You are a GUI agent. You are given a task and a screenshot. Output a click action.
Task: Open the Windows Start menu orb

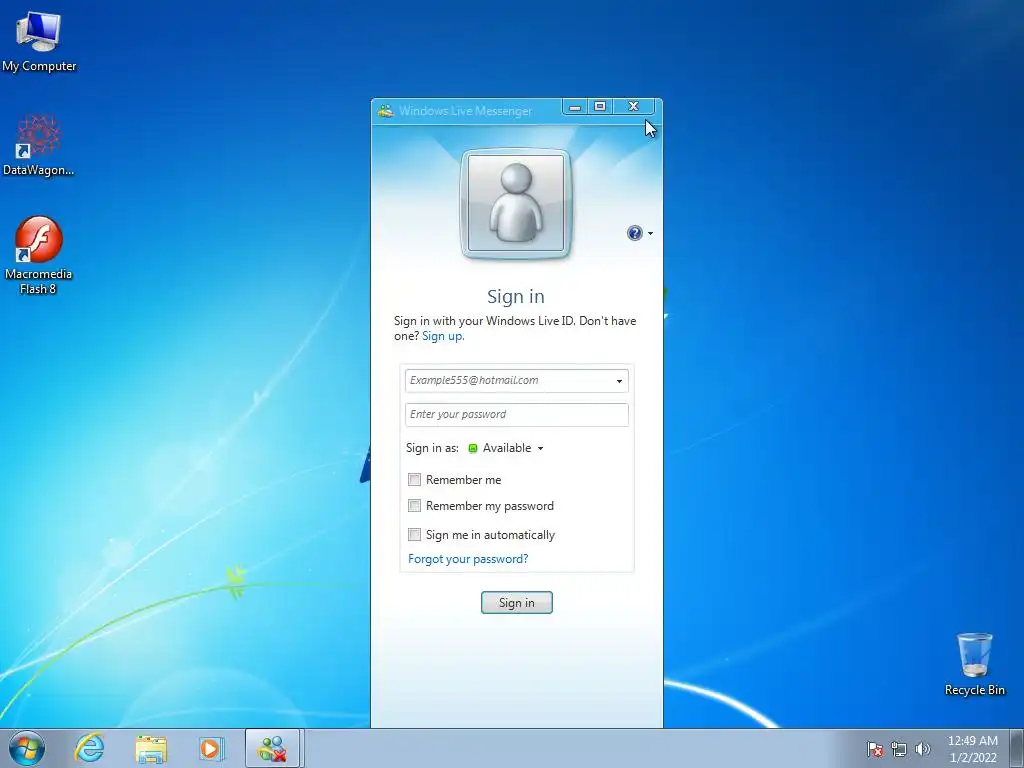point(27,748)
